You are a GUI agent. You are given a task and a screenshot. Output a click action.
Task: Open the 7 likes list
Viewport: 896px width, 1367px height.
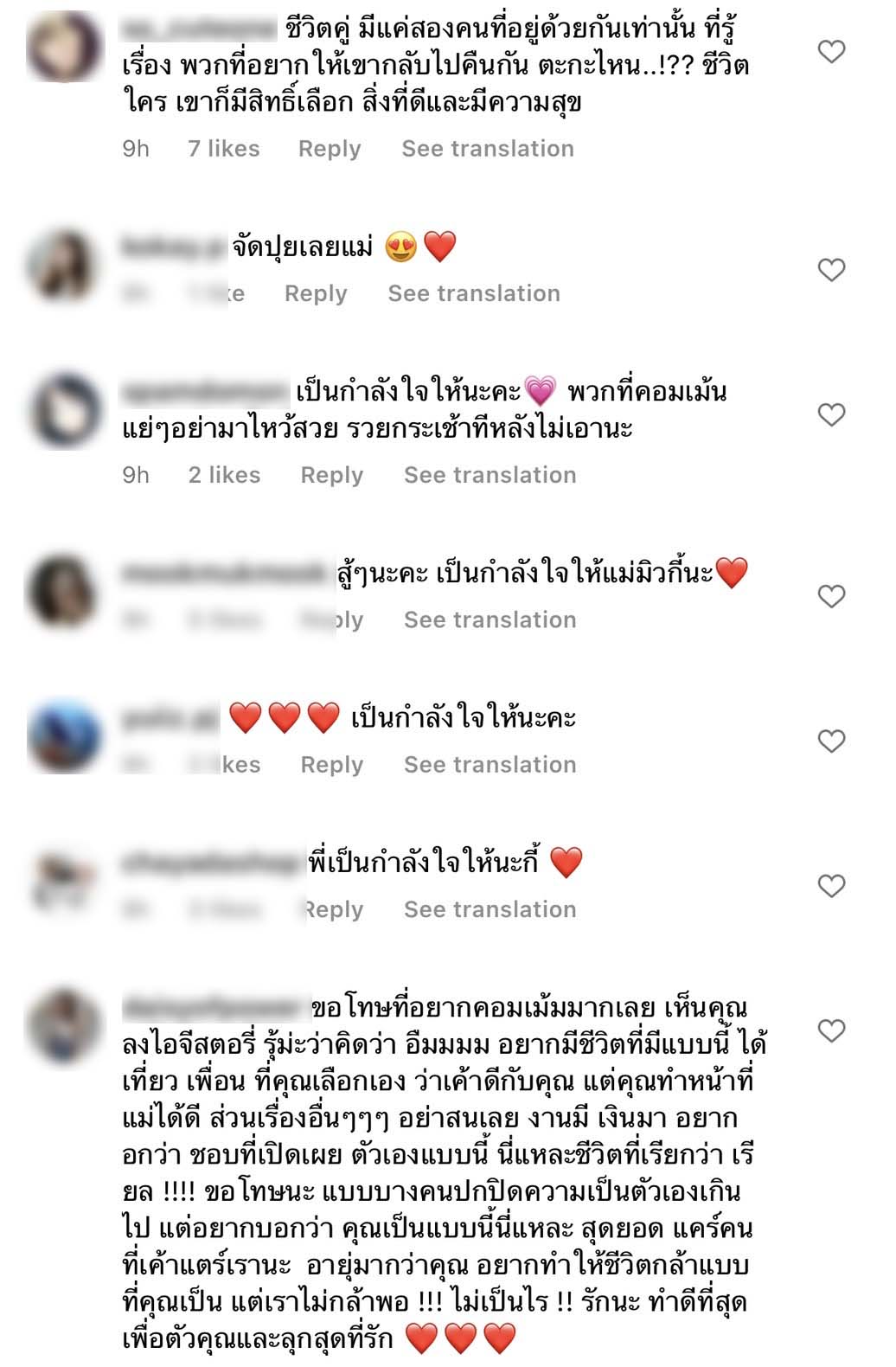point(224,149)
